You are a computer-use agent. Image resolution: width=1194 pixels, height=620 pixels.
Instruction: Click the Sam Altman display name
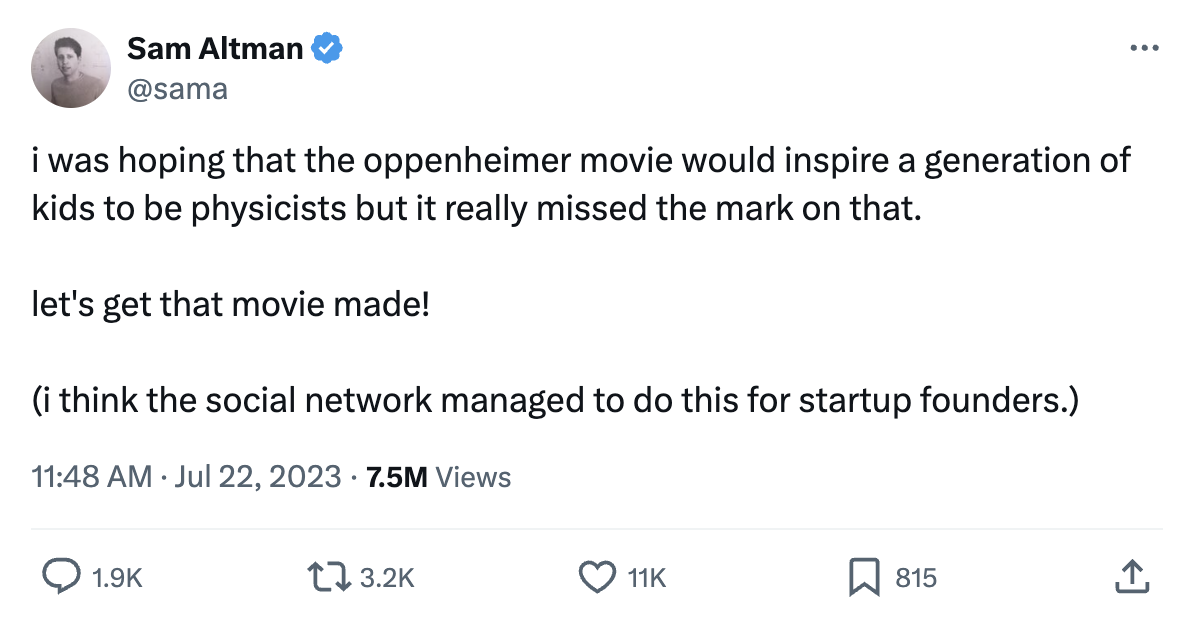click(215, 48)
